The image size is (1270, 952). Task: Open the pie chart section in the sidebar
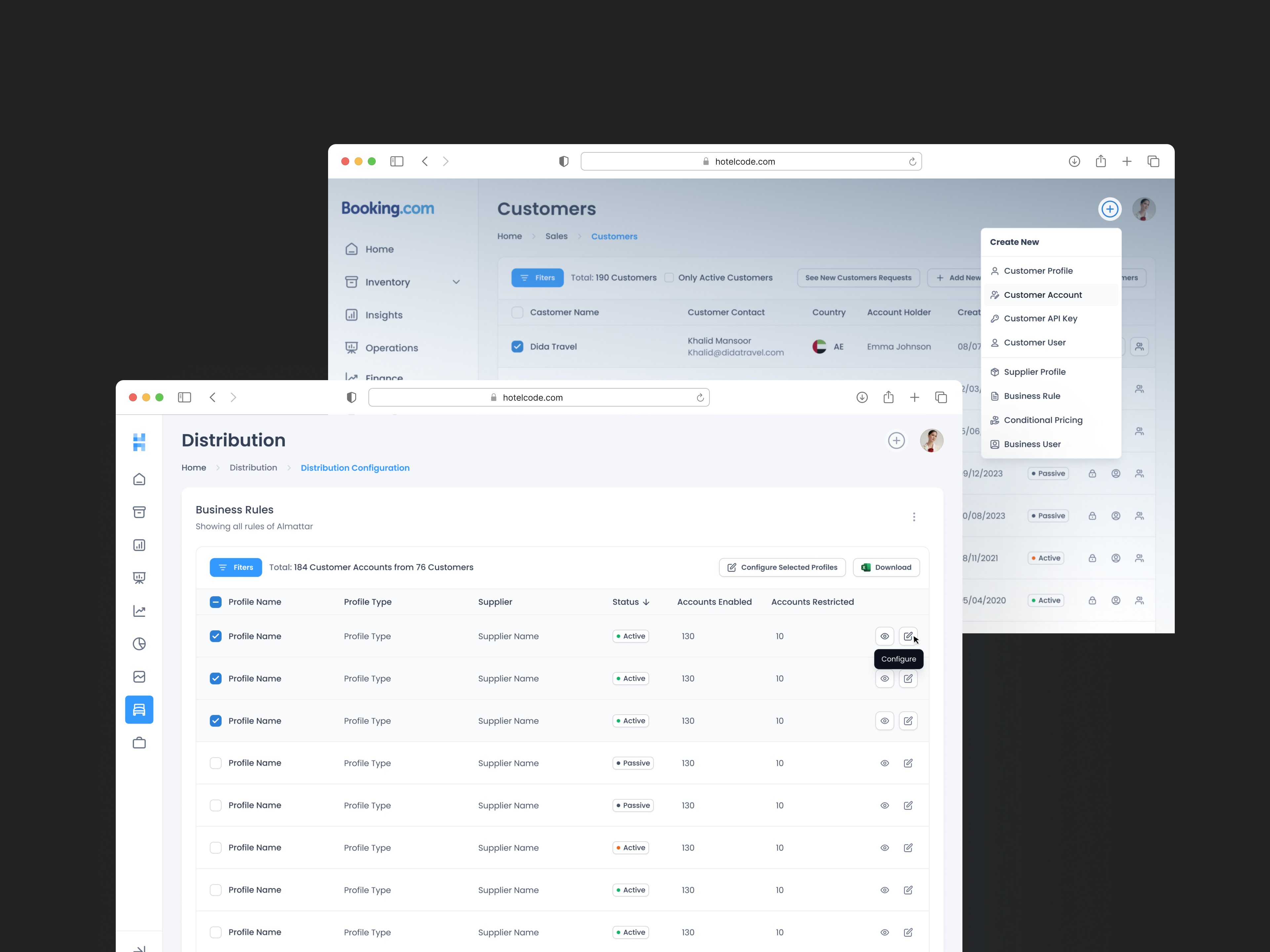coord(139,643)
